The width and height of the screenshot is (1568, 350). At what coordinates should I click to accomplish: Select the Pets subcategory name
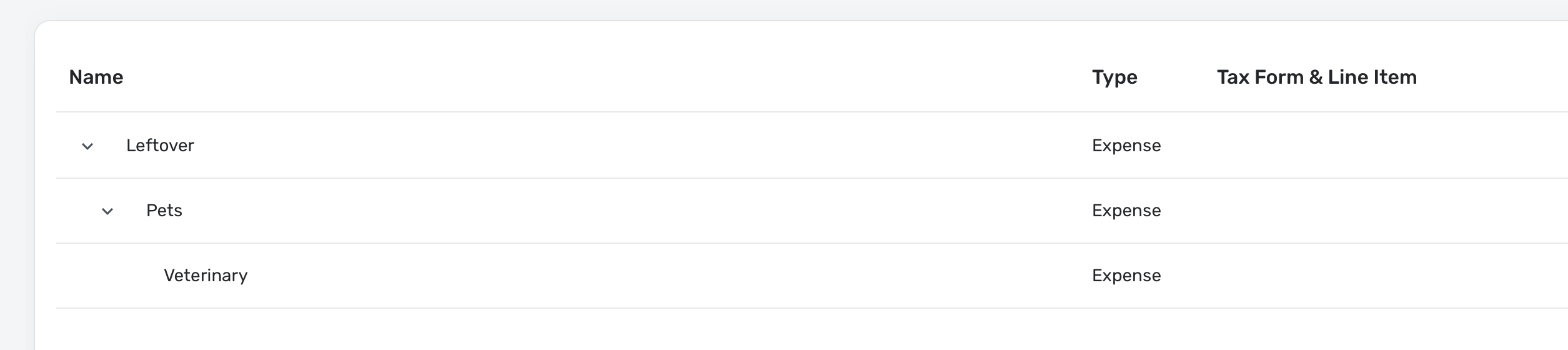pyautogui.click(x=164, y=211)
